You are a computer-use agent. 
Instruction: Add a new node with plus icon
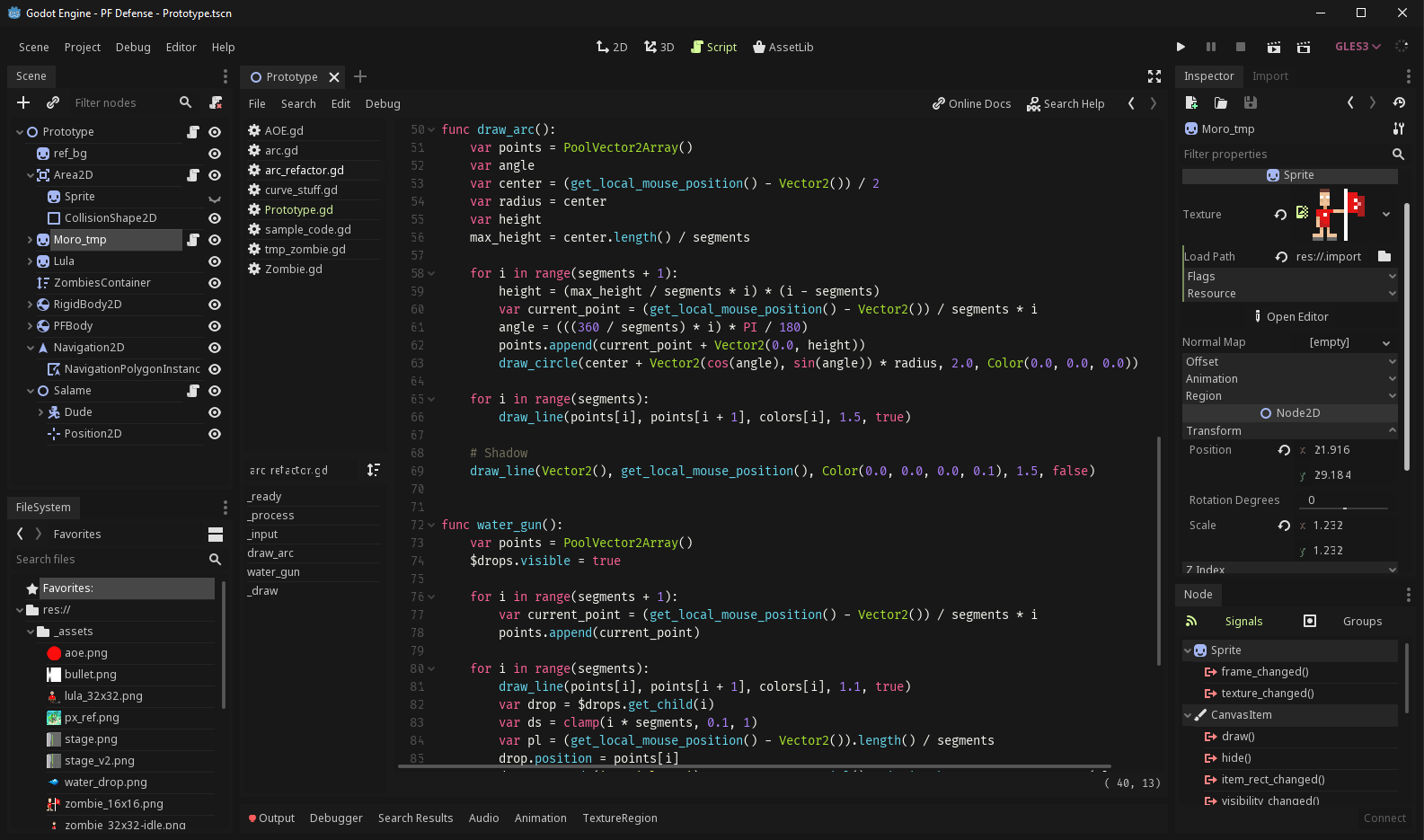coord(24,102)
